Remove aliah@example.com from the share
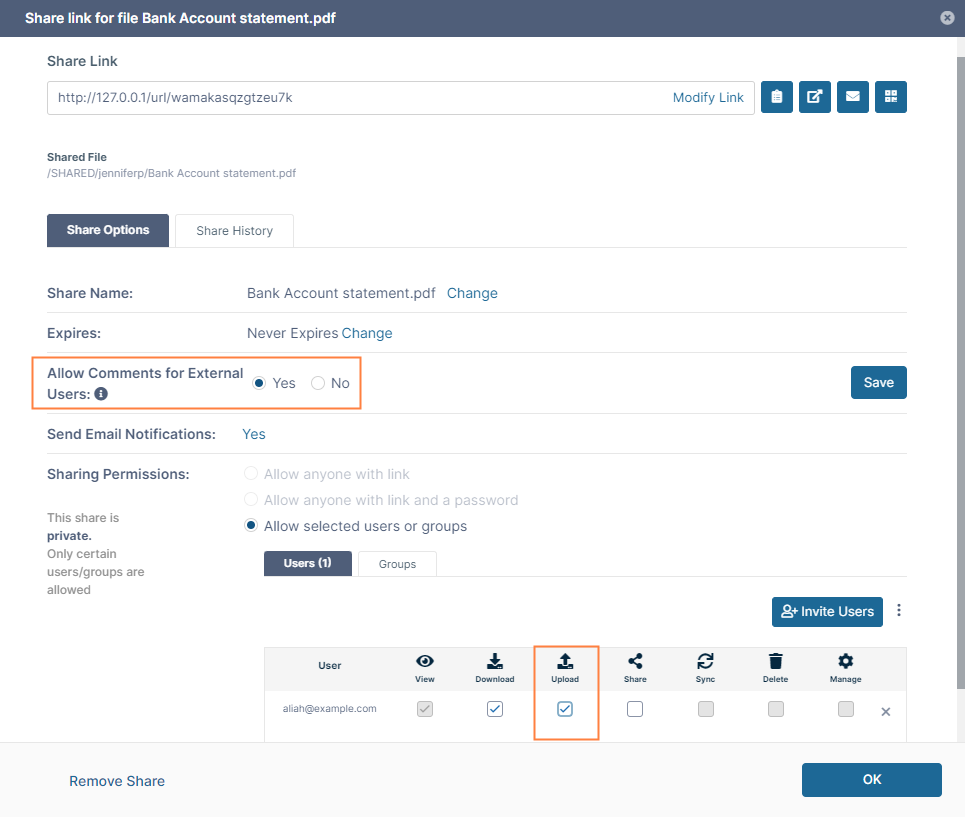The width and height of the screenshot is (965, 817). coord(885,712)
